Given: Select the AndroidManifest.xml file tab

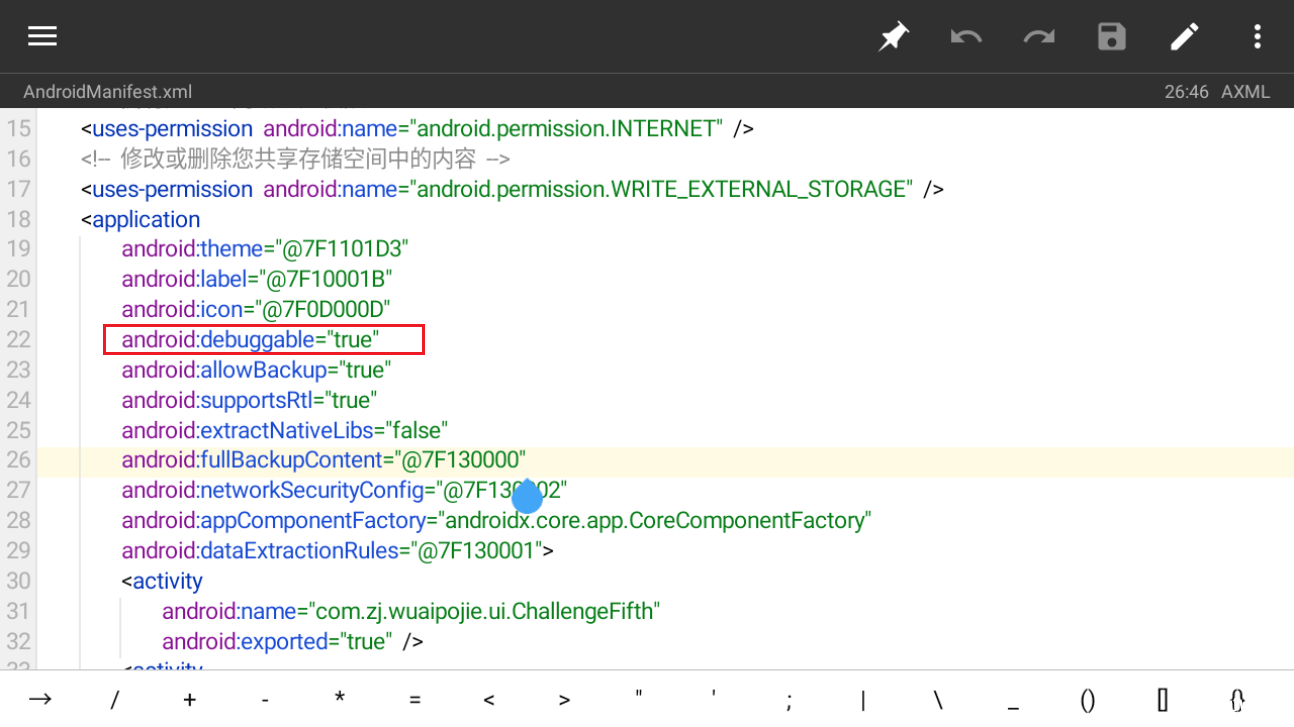Looking at the screenshot, I should point(108,92).
